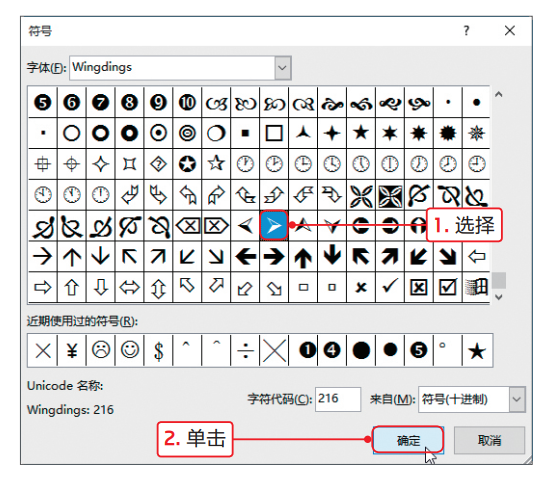Select the black circled number 5 symbol in grid

43,103
